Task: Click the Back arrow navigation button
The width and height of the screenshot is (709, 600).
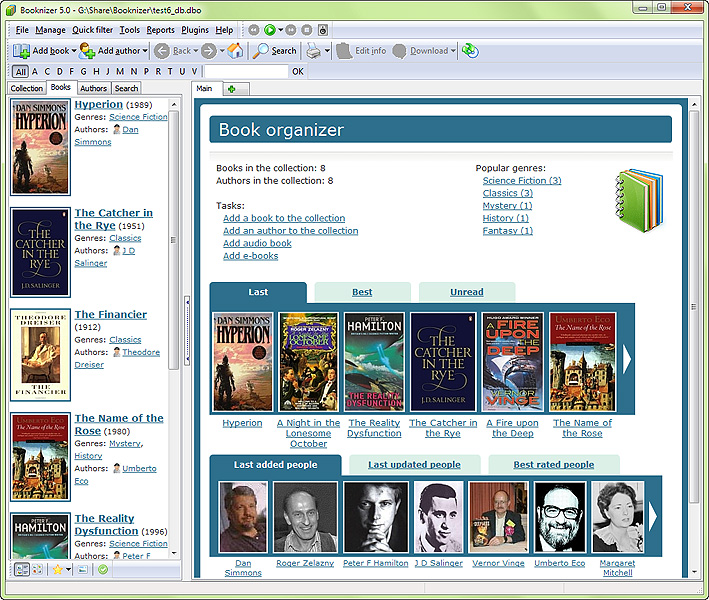Action: coord(162,51)
